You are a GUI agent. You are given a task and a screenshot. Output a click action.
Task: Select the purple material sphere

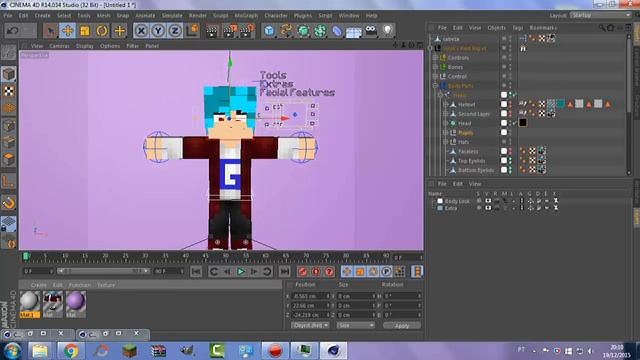[x=76, y=301]
